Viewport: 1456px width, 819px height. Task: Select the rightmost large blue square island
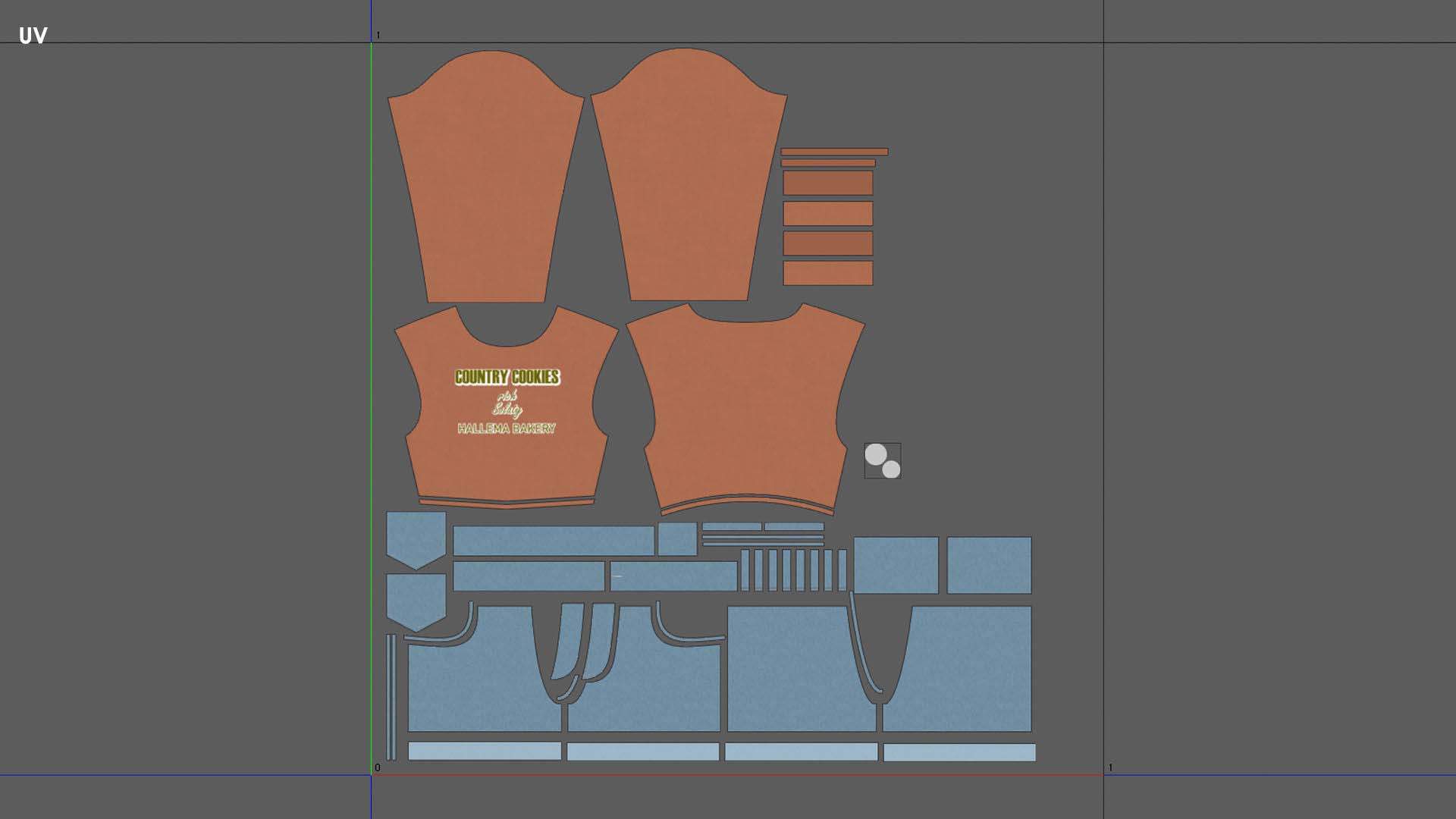989,565
